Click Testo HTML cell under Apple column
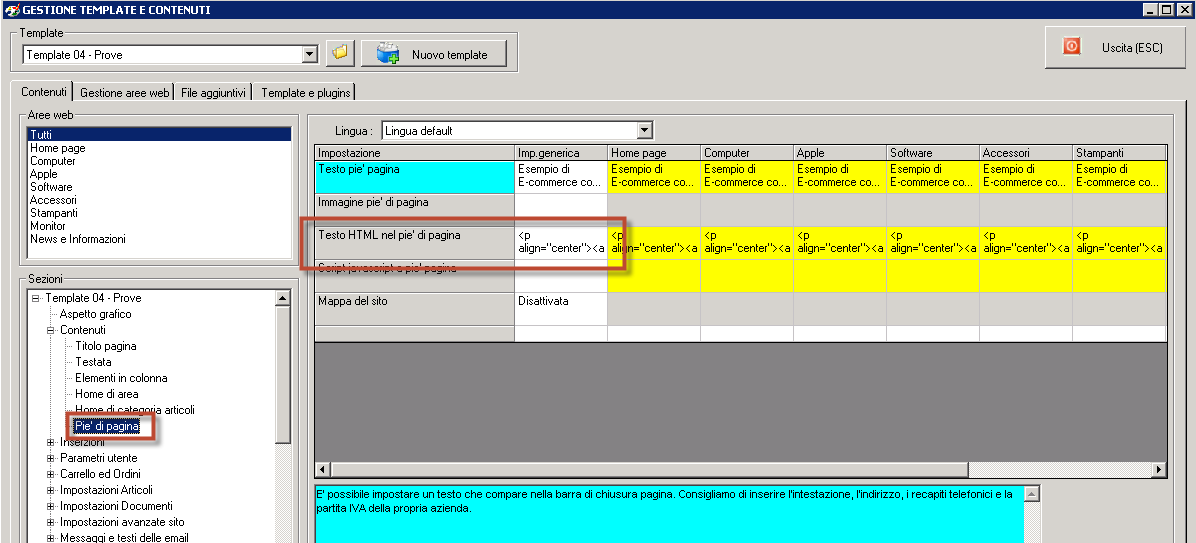Image resolution: width=1196 pixels, height=543 pixels. (840, 243)
